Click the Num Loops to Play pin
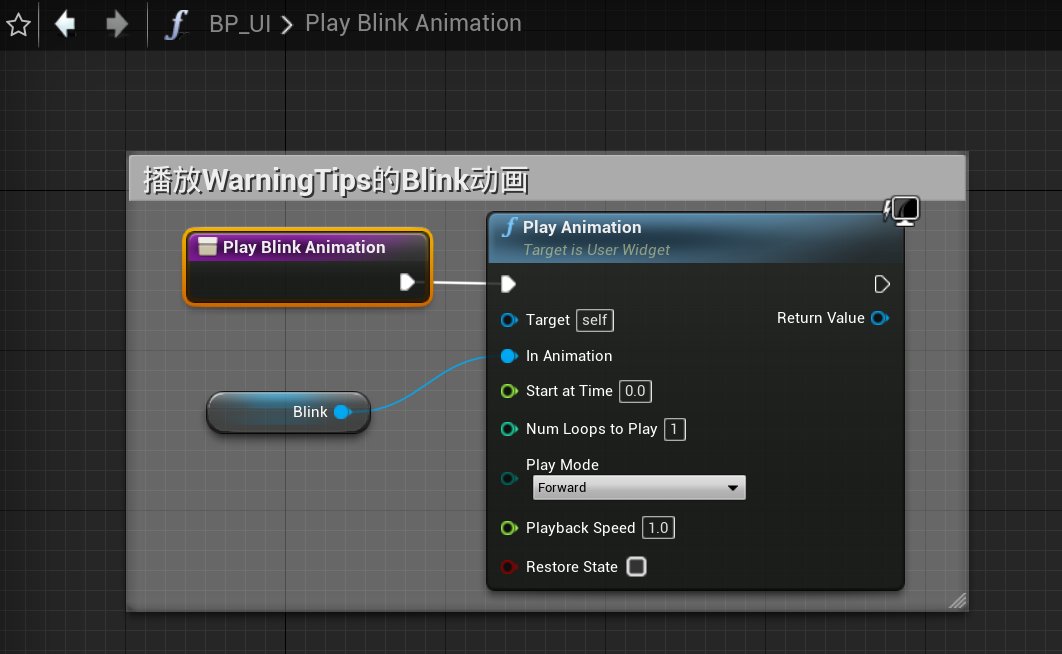 [x=509, y=429]
